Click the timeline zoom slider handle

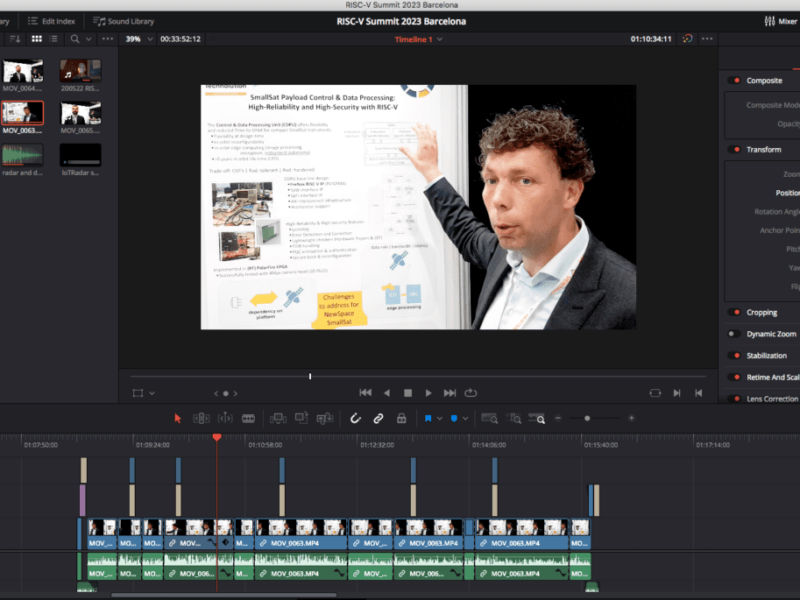tap(587, 418)
